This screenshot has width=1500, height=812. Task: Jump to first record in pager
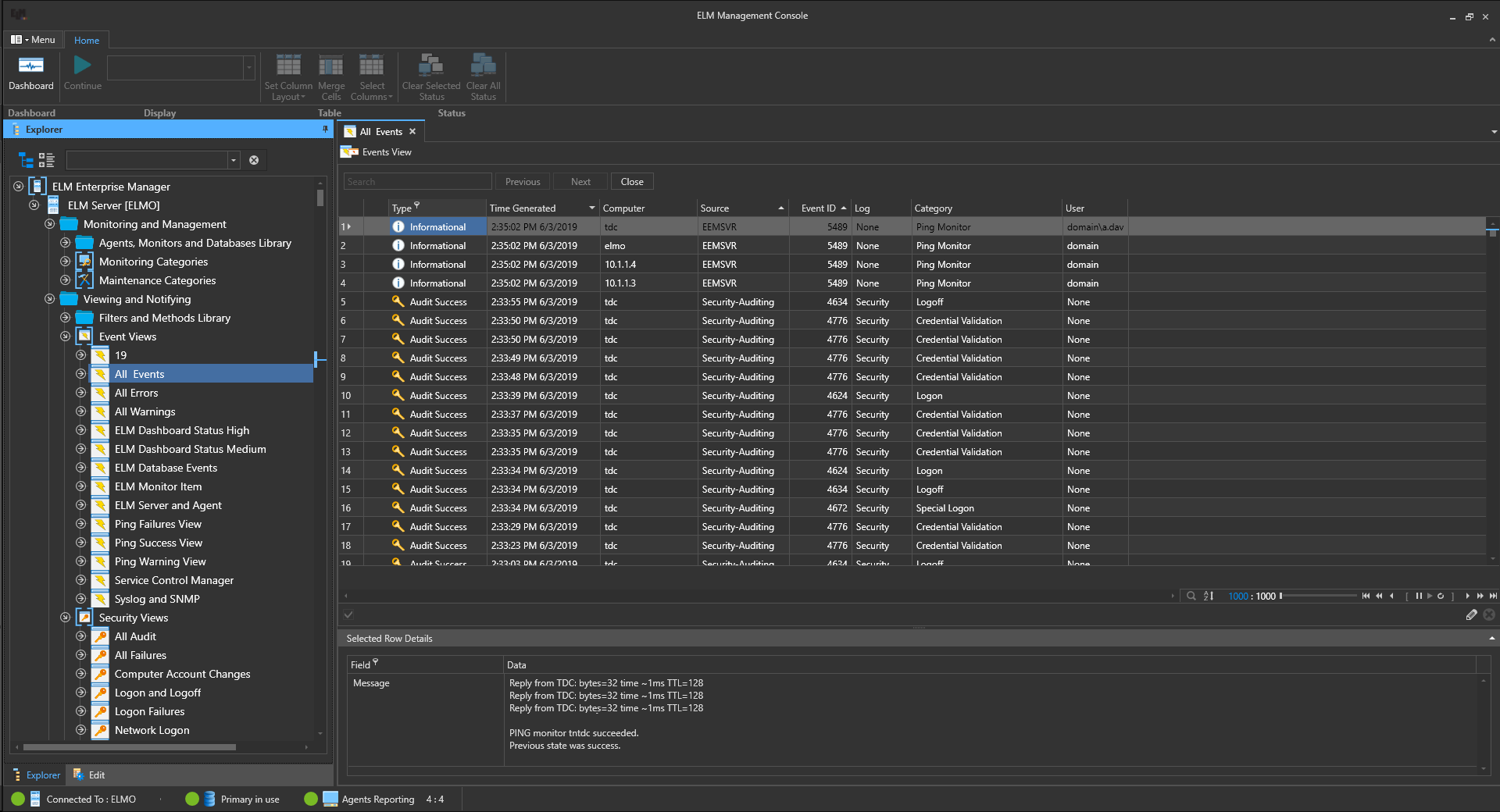pos(1366,596)
